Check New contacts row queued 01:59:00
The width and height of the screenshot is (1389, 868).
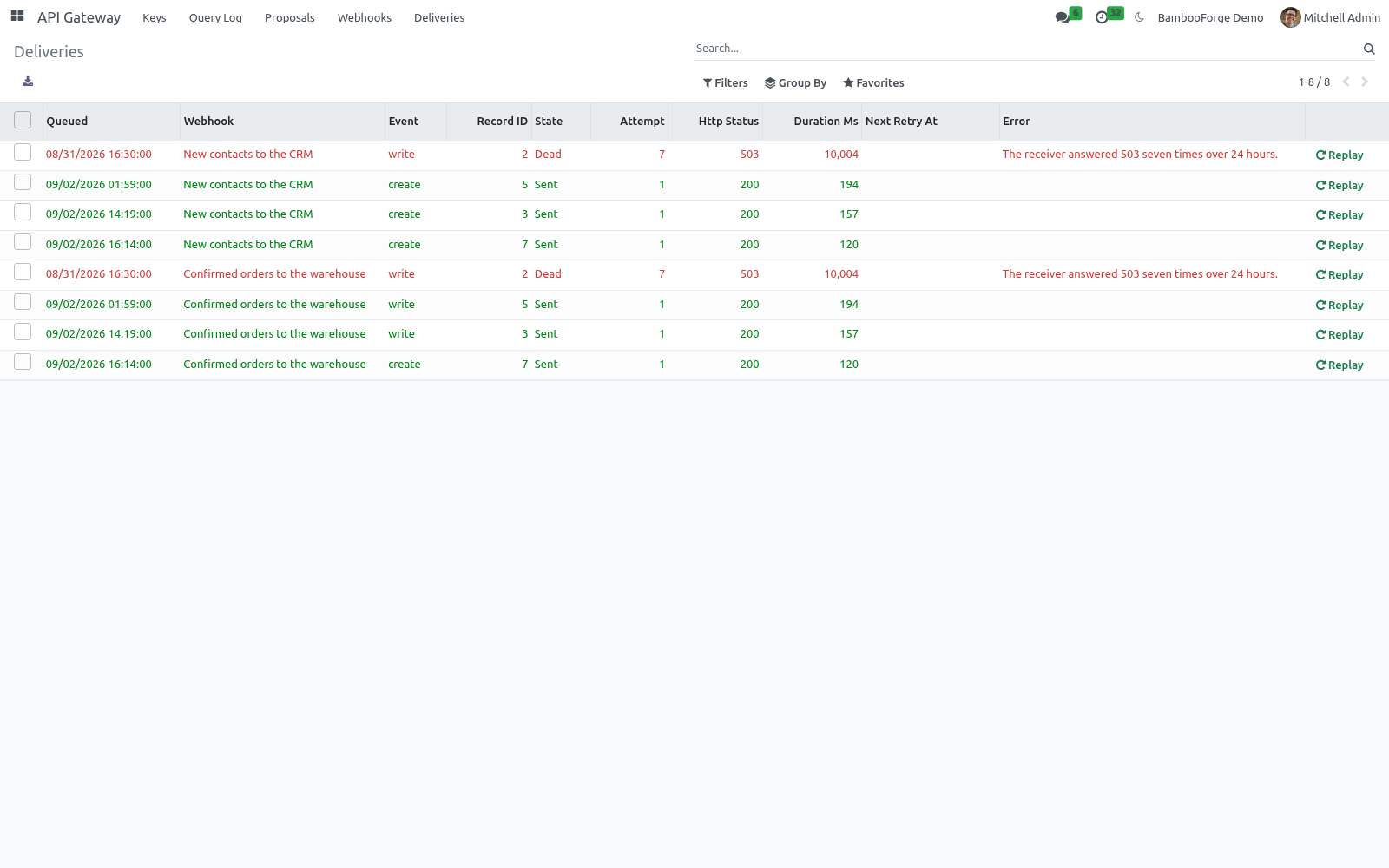pyautogui.click(x=23, y=182)
